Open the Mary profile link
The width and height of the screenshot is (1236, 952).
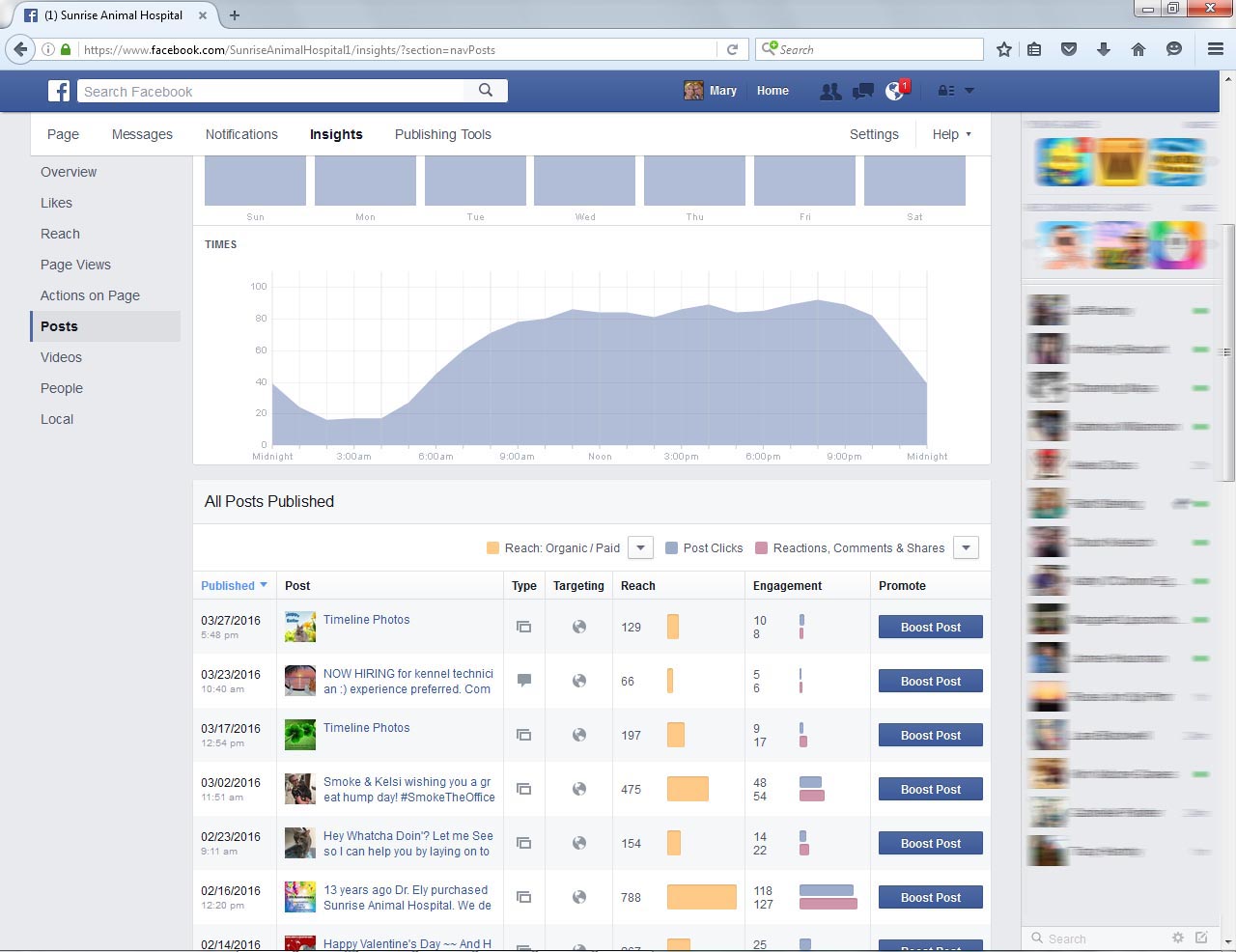click(711, 91)
